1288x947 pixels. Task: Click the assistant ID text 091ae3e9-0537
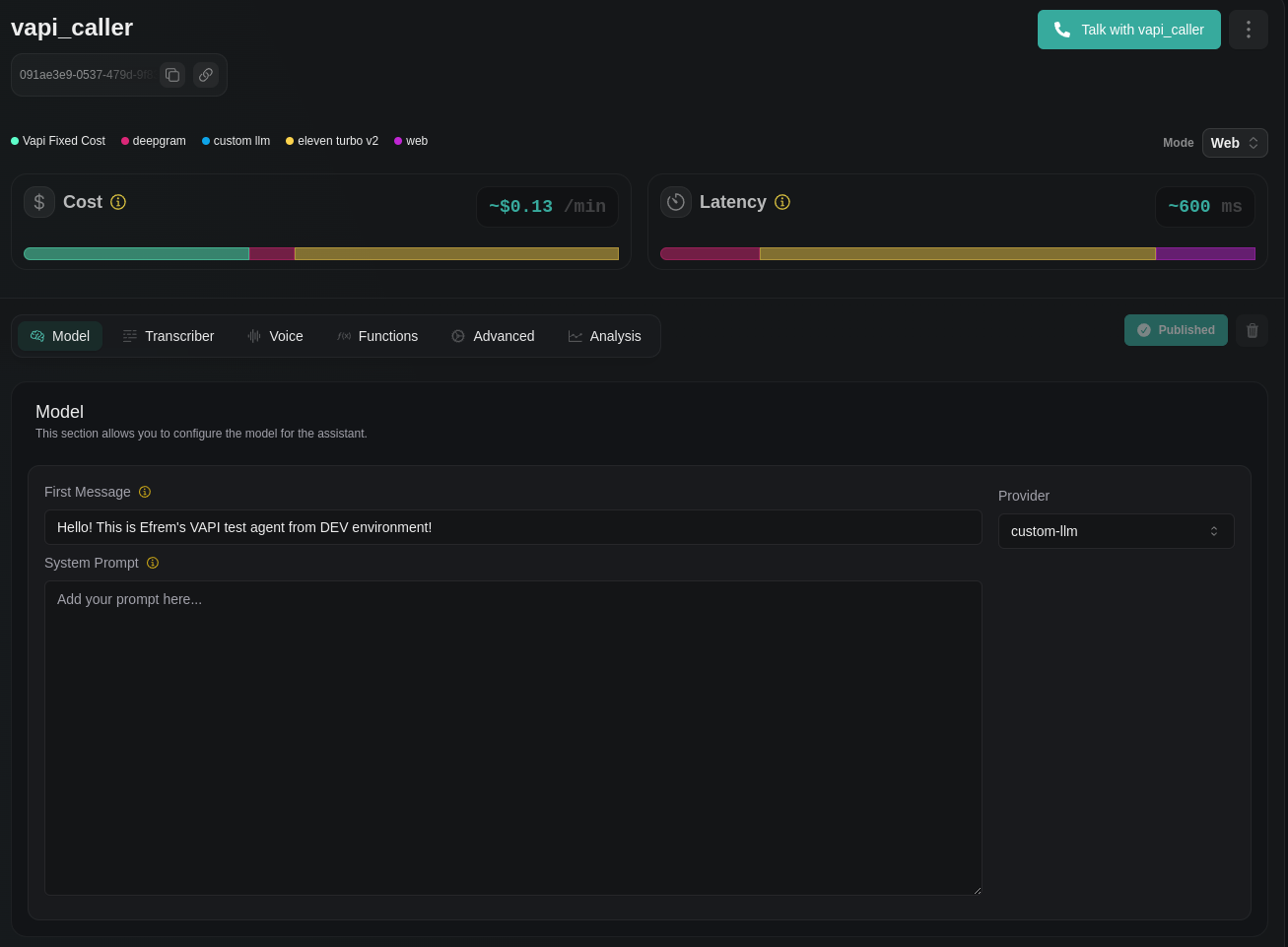click(x=87, y=75)
